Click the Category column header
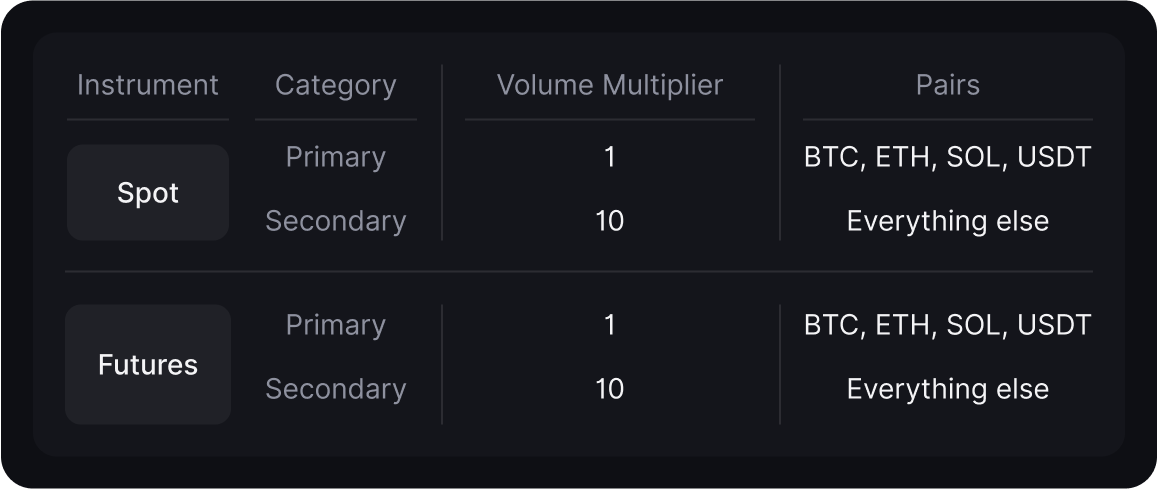Viewport: 1157px width, 489px height. click(x=336, y=86)
